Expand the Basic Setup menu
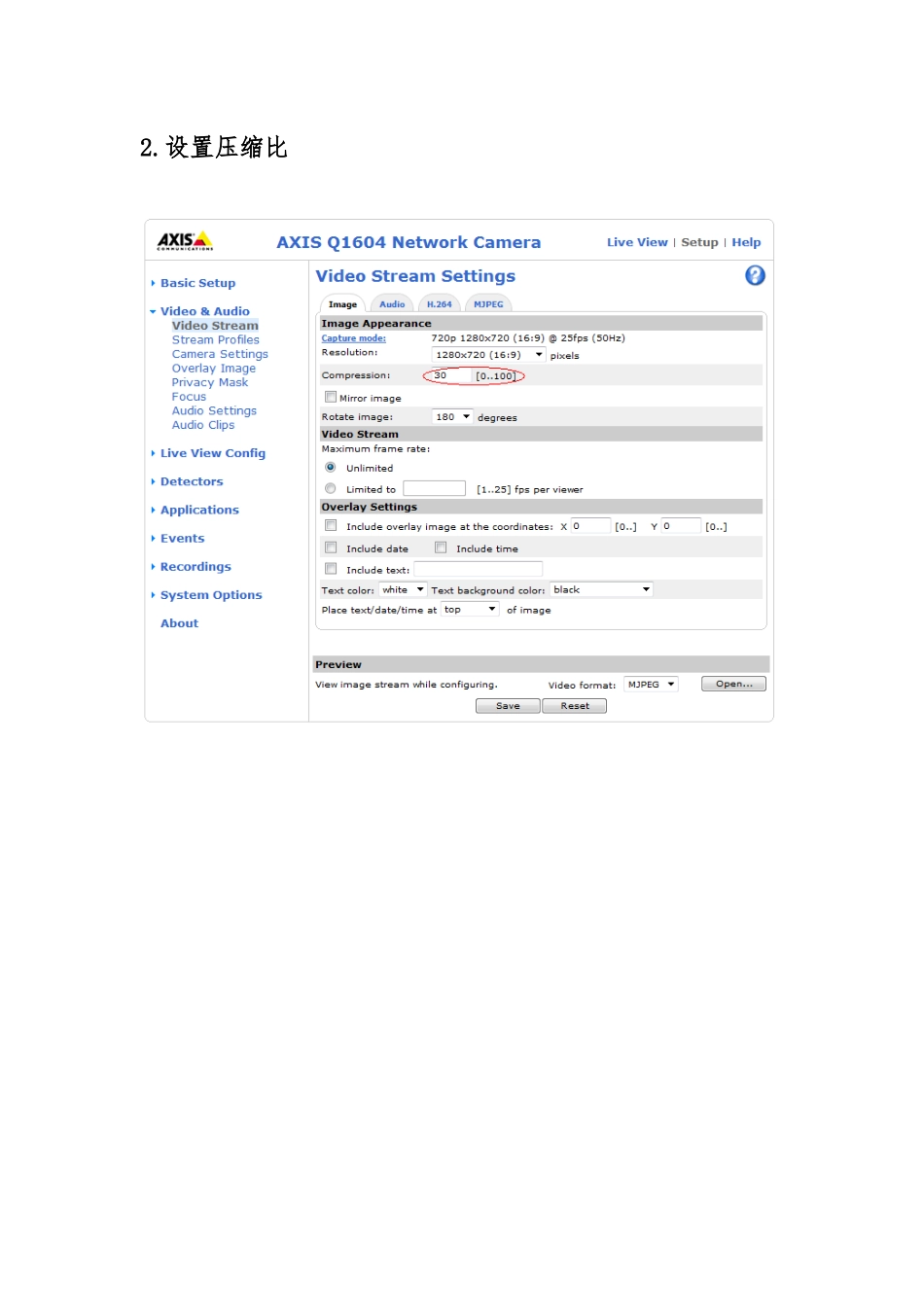Viewport: 924px width, 1307px height. tap(197, 283)
